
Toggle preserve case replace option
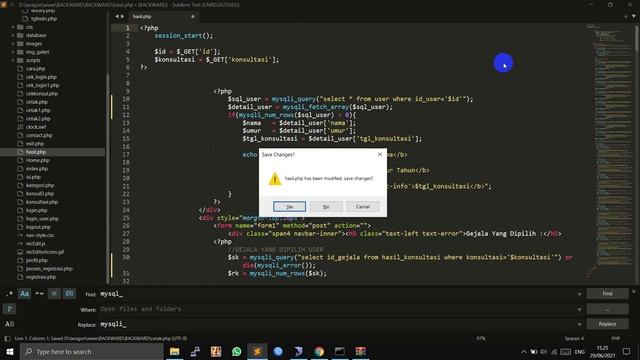9,324
